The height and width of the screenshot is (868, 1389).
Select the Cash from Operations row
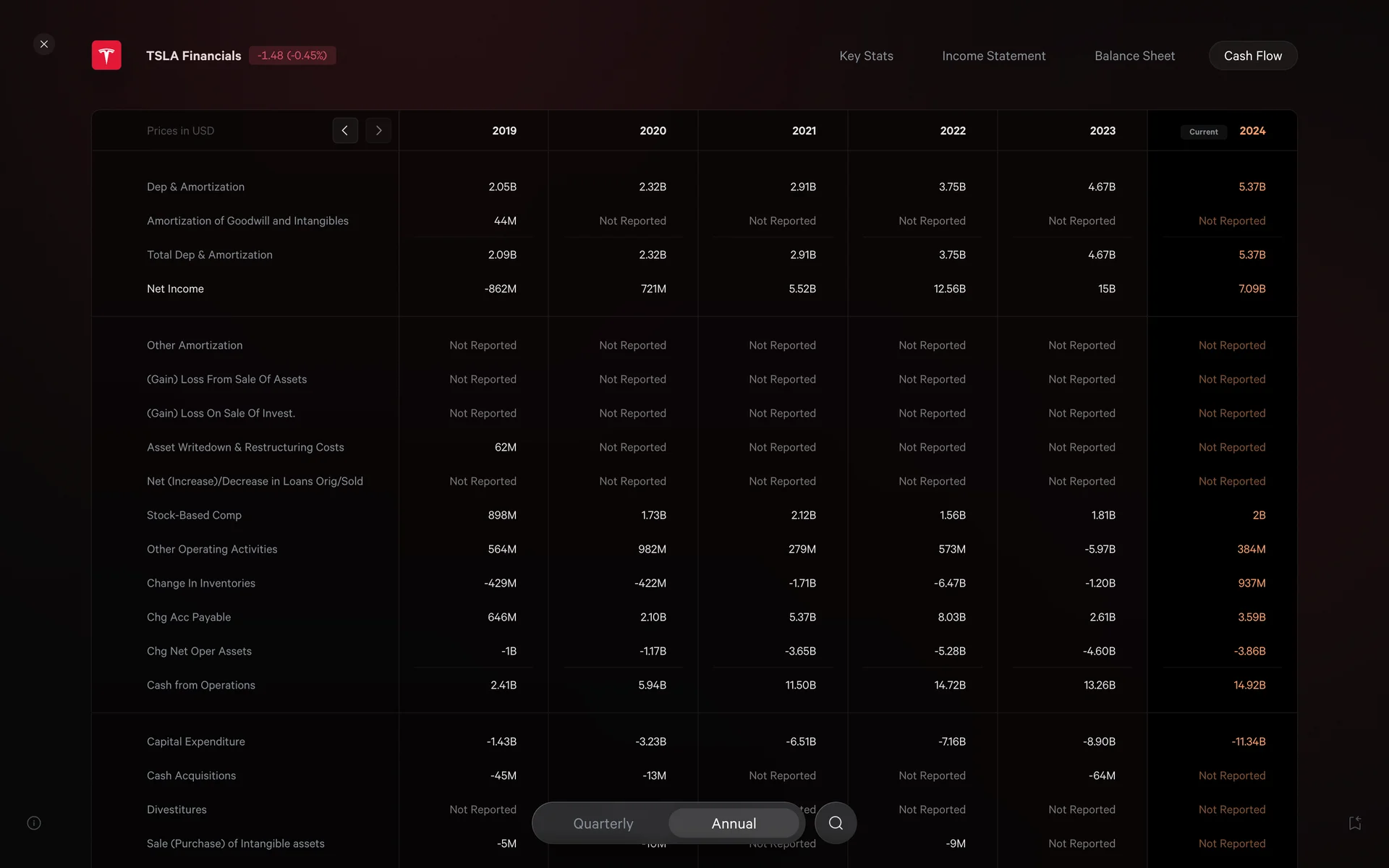click(x=201, y=685)
